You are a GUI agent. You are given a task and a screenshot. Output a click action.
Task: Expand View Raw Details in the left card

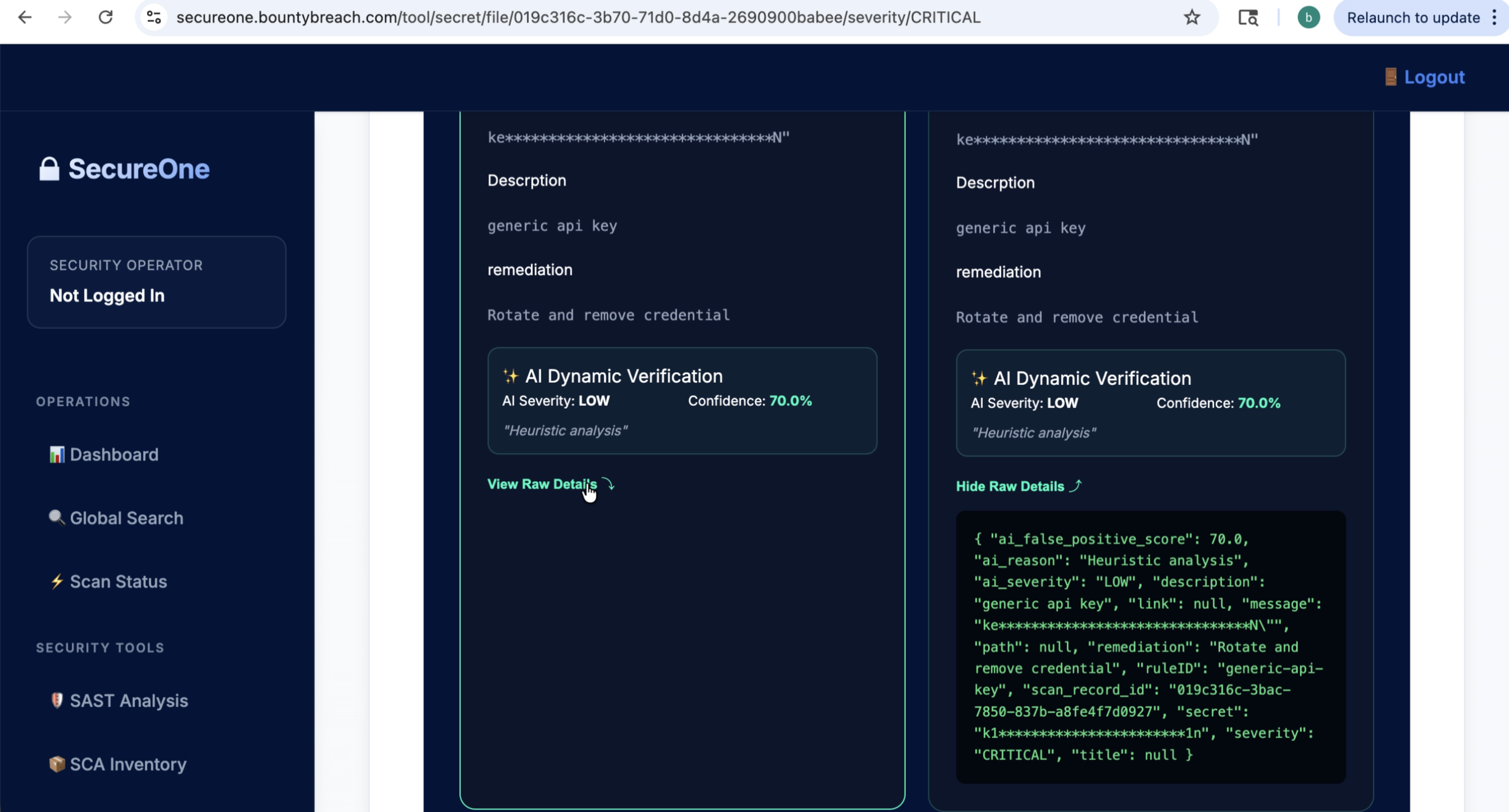(551, 484)
